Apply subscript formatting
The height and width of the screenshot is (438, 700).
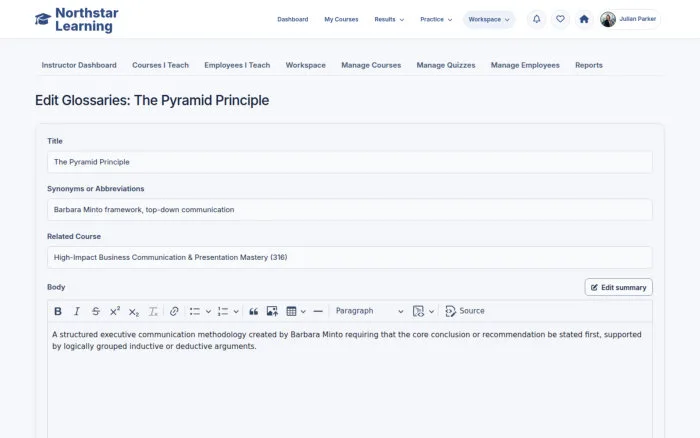point(134,311)
